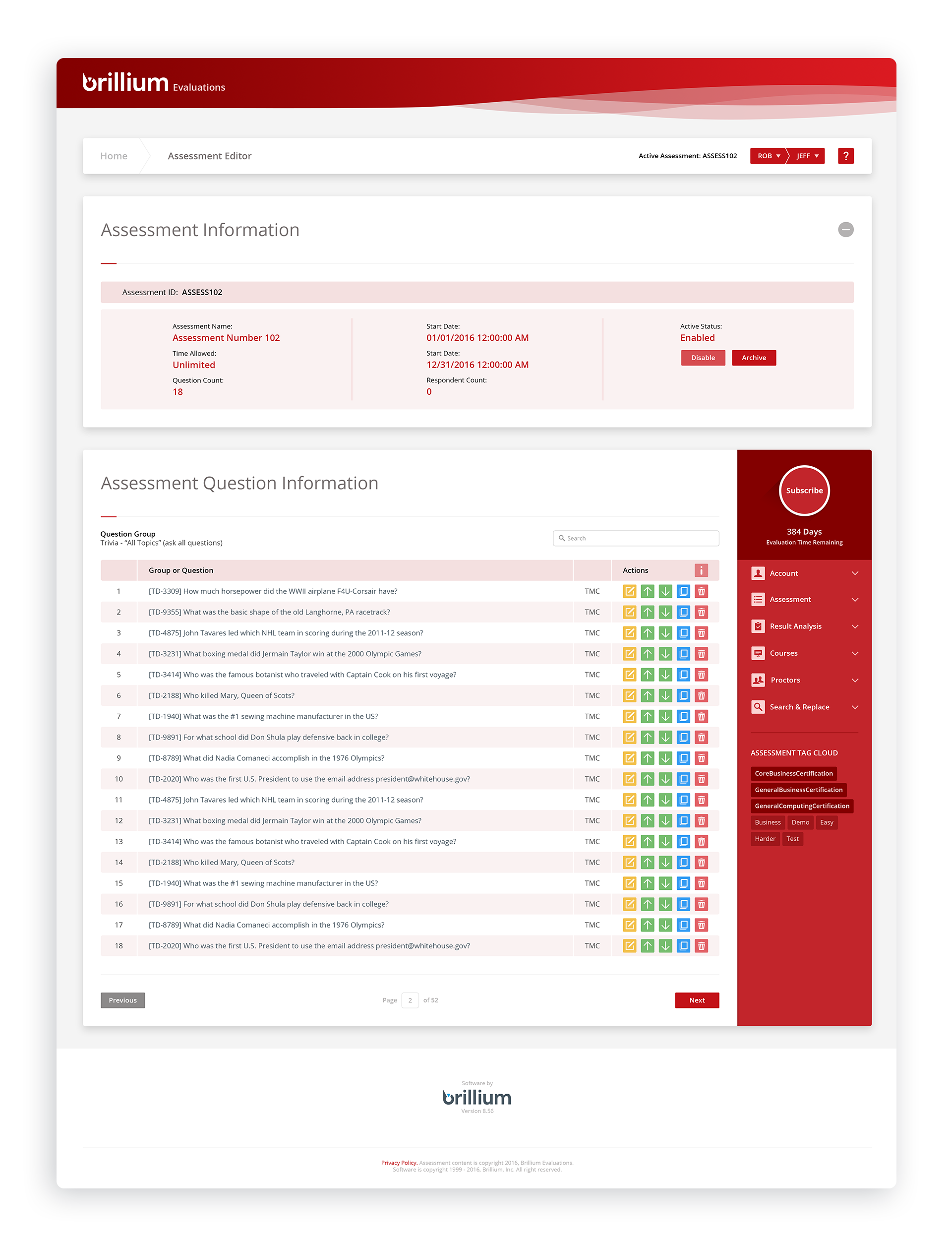
Task: Move question row 2 up
Action: click(647, 612)
